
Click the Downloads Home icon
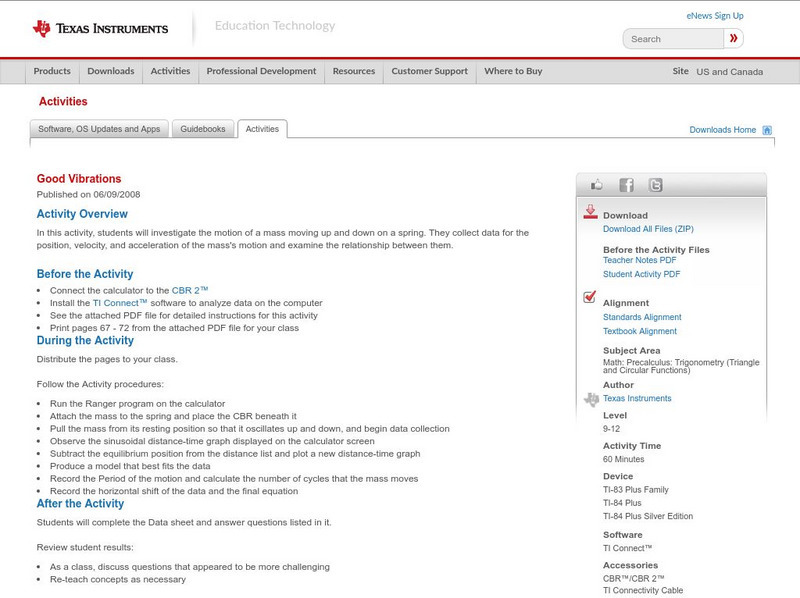tap(766, 129)
